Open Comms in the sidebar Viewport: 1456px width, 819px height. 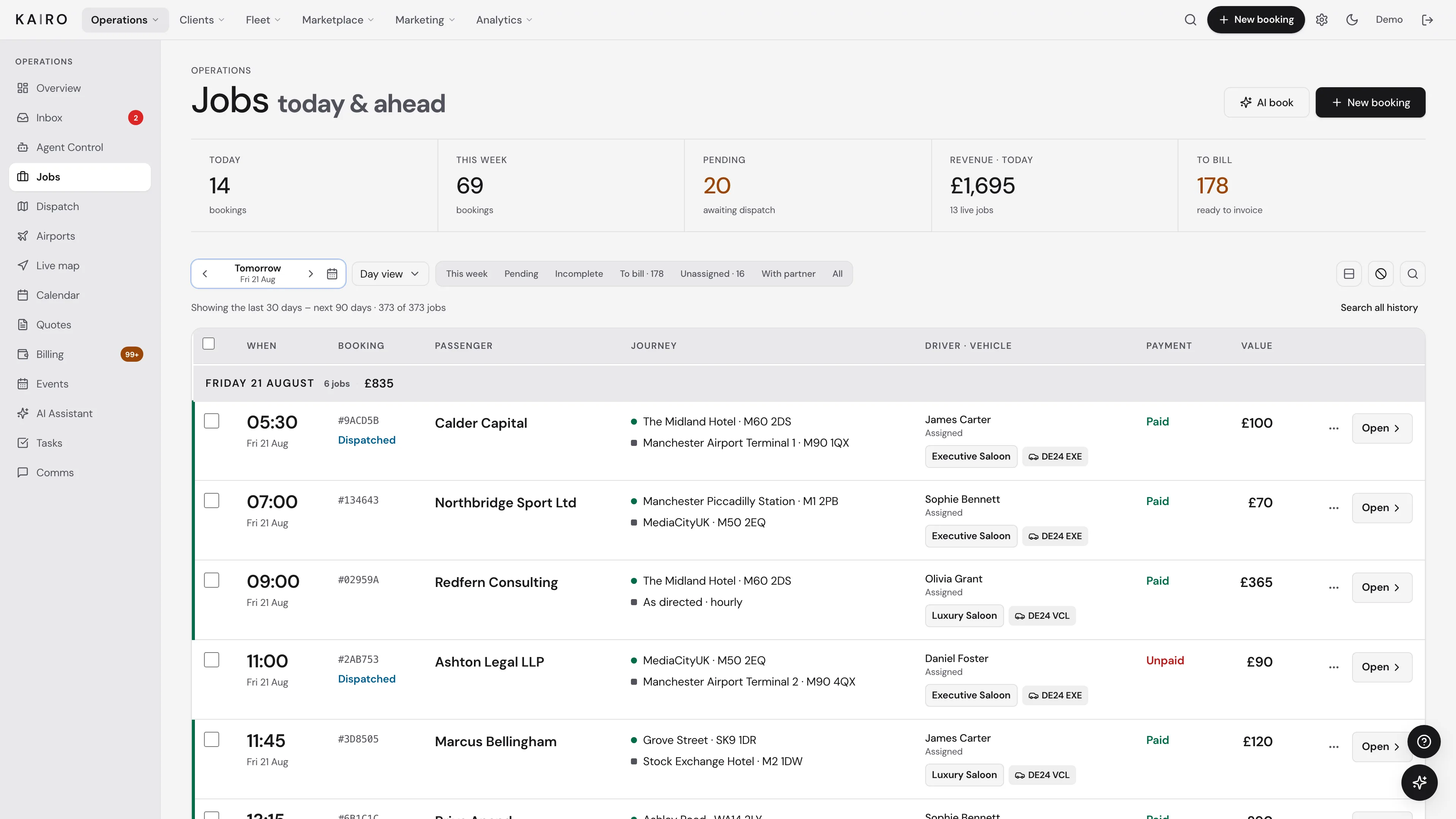click(x=80, y=472)
